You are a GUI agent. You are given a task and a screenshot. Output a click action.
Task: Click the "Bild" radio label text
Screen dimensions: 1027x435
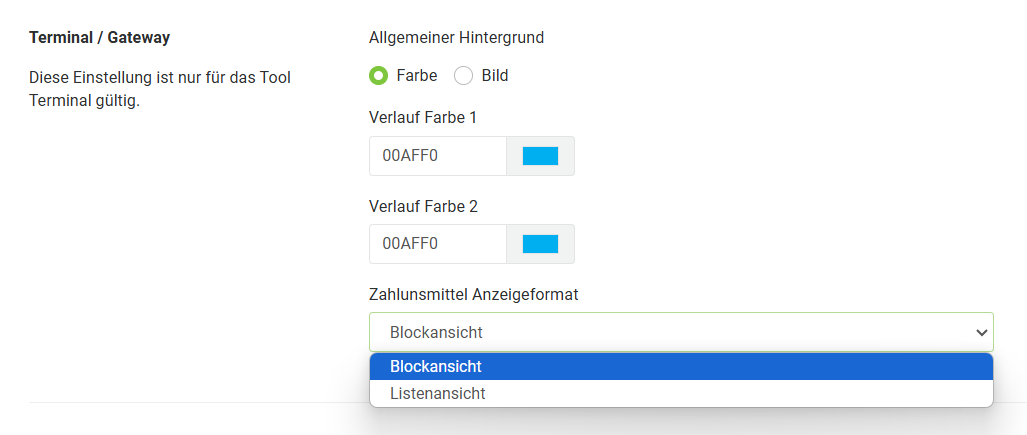[495, 76]
